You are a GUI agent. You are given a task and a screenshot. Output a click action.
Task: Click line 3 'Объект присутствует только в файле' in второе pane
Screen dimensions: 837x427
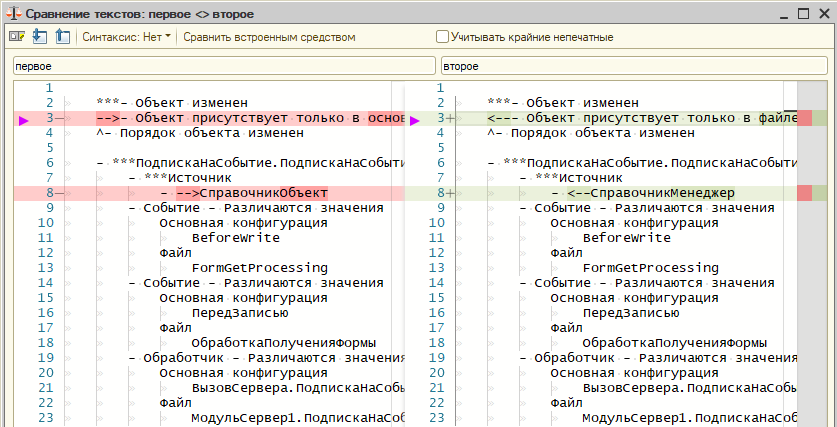tap(661, 118)
